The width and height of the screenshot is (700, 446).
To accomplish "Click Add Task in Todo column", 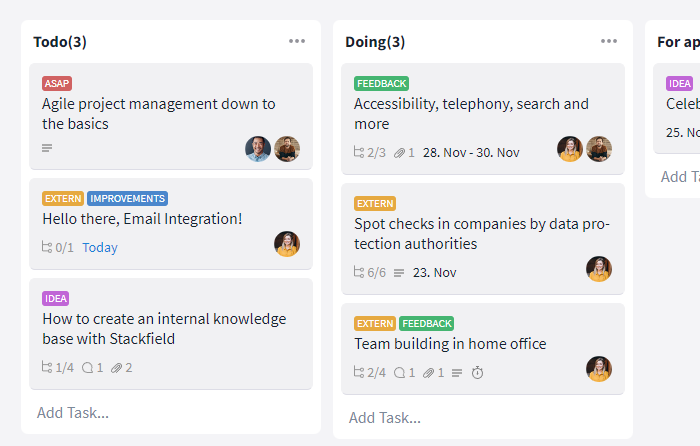I will pyautogui.click(x=73, y=413).
